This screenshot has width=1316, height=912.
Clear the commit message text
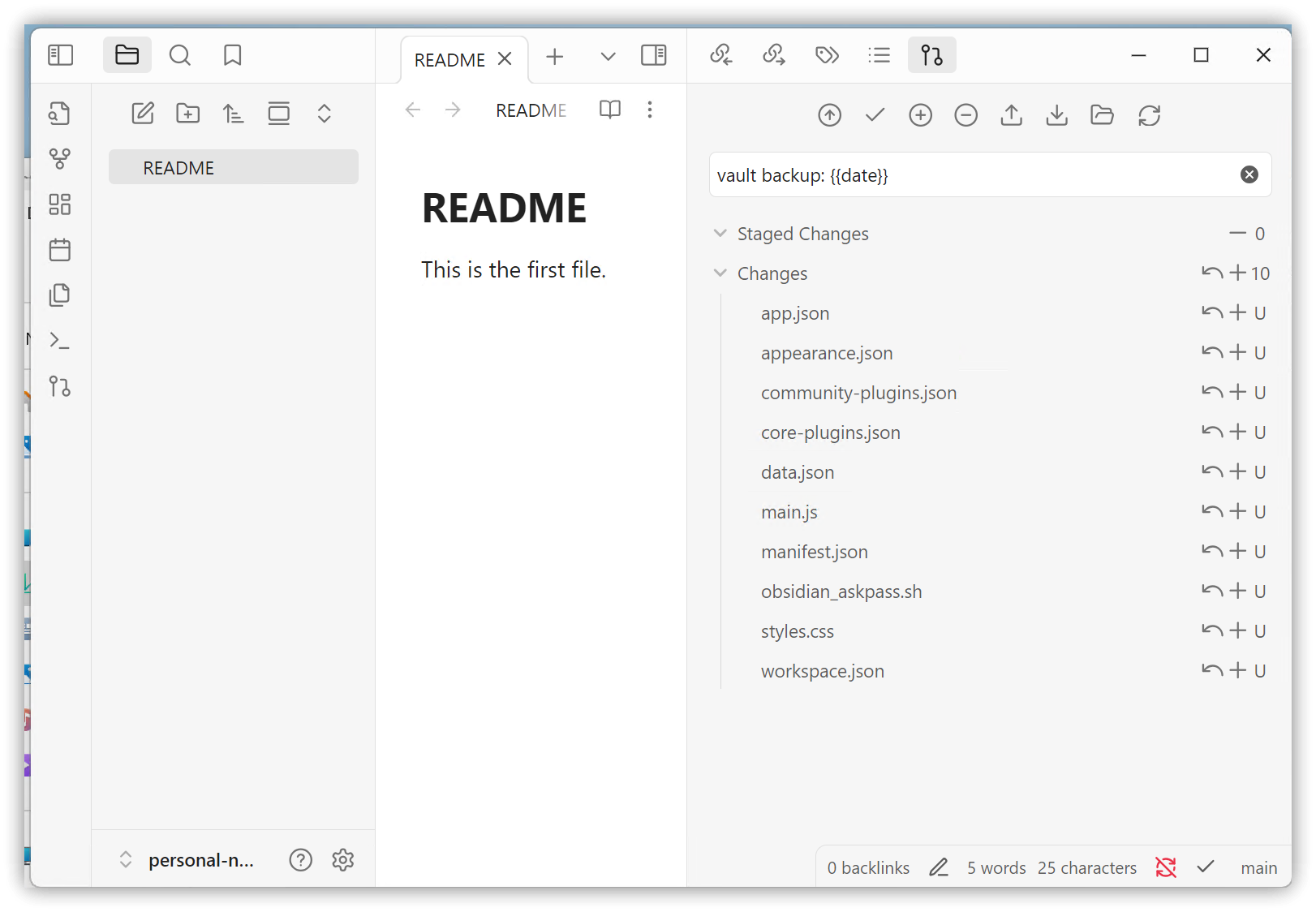(1249, 174)
